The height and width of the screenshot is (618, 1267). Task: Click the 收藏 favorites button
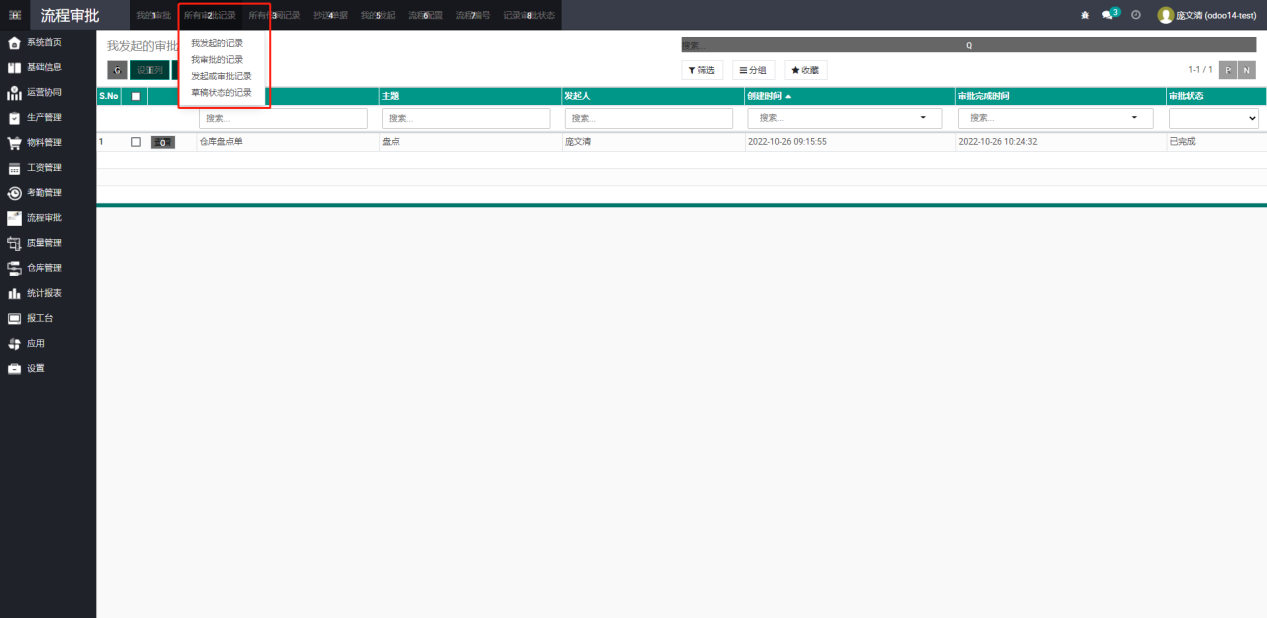tap(805, 70)
